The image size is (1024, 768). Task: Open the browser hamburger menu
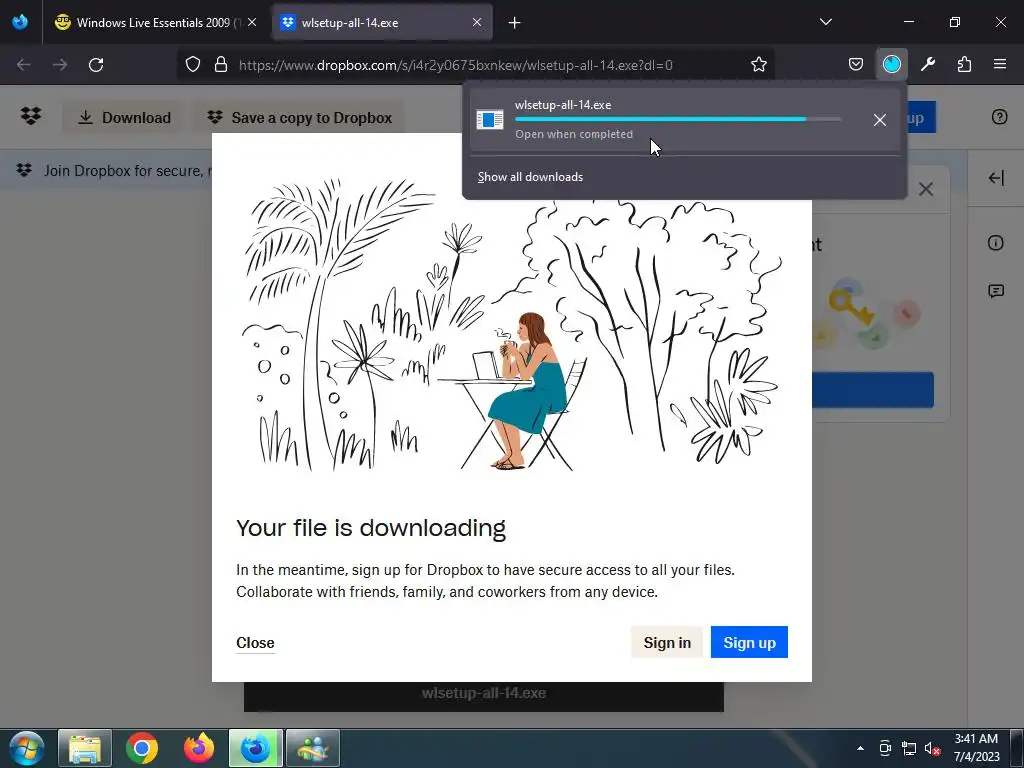(x=1000, y=65)
